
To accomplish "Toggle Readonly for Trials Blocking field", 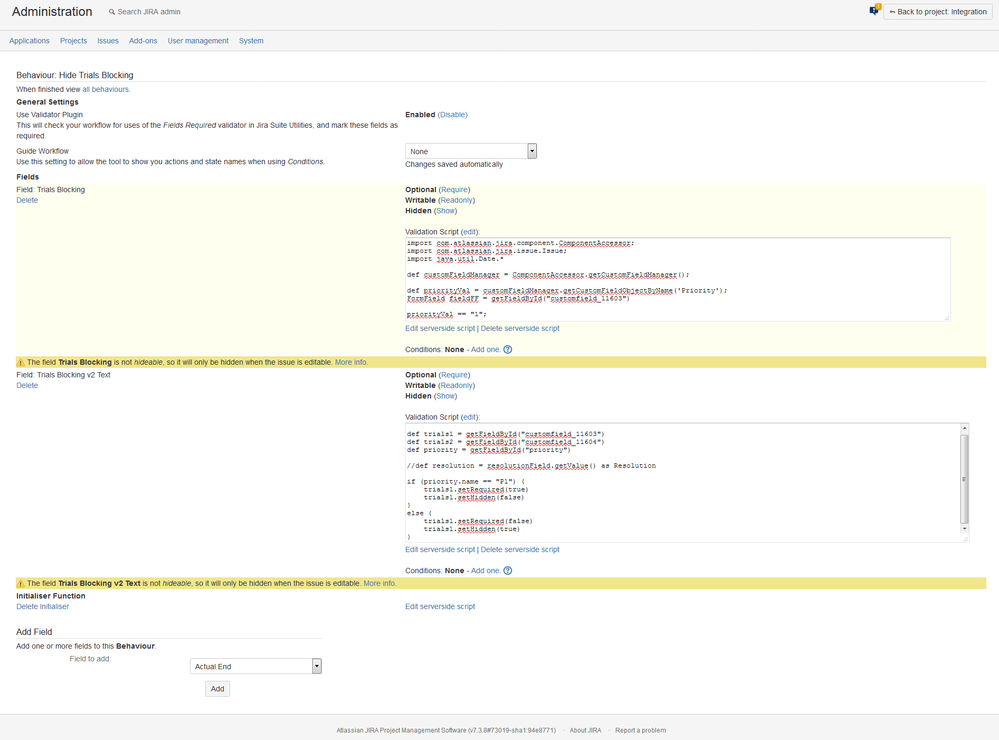I will [456, 200].
